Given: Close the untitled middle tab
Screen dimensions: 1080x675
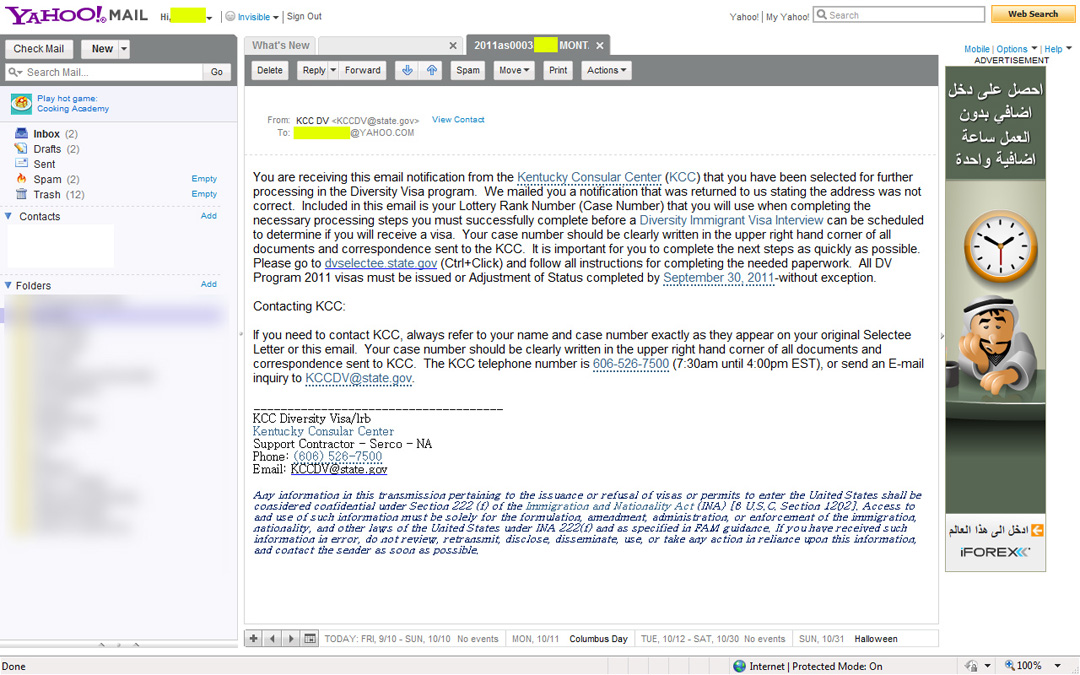Looking at the screenshot, I should pos(453,45).
